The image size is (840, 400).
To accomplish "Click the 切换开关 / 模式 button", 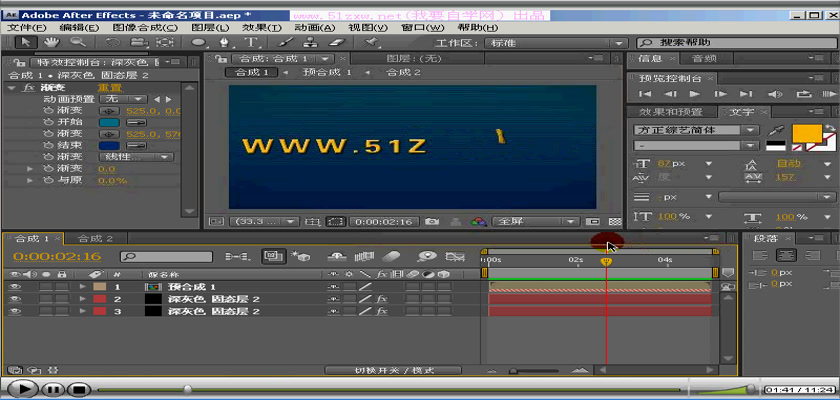I will tap(394, 370).
